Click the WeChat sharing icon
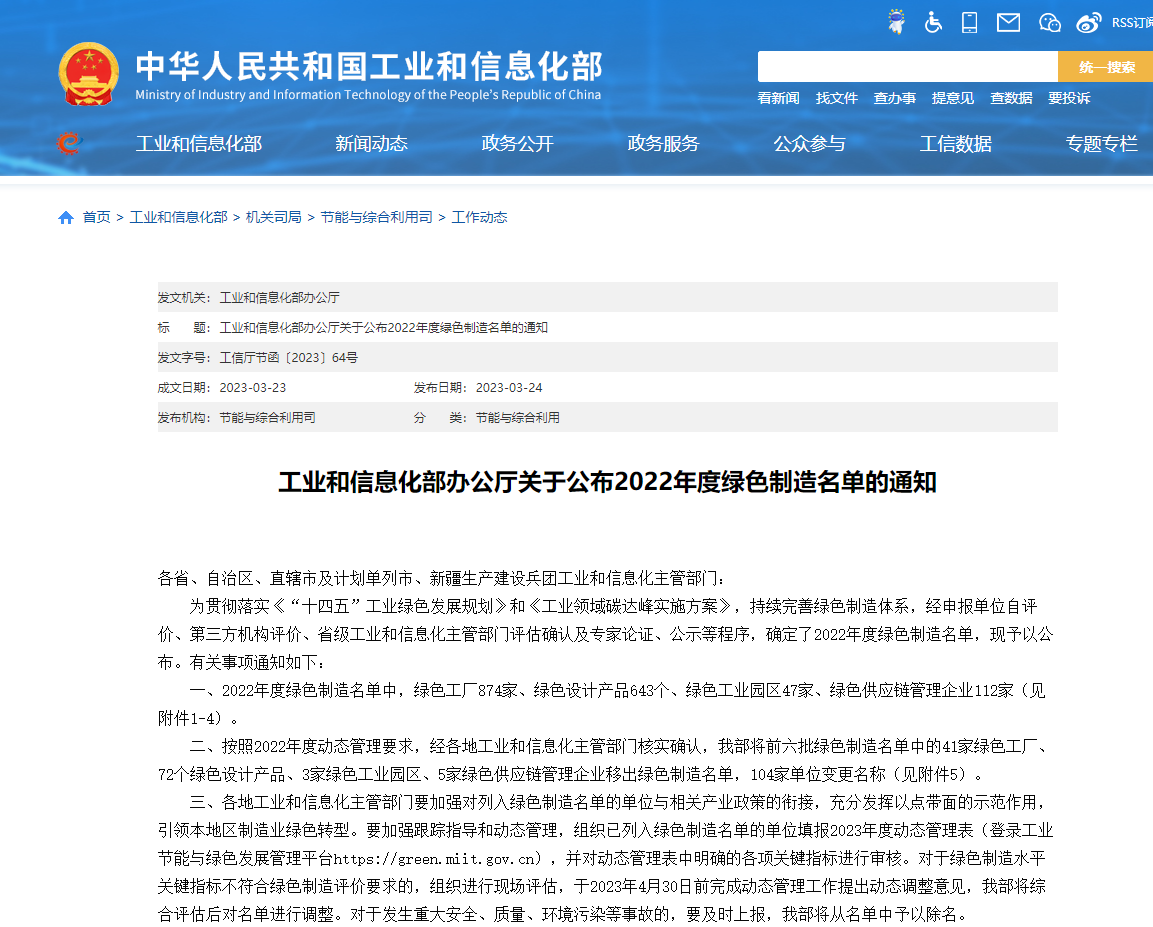This screenshot has height=927, width=1153. pos(1048,21)
